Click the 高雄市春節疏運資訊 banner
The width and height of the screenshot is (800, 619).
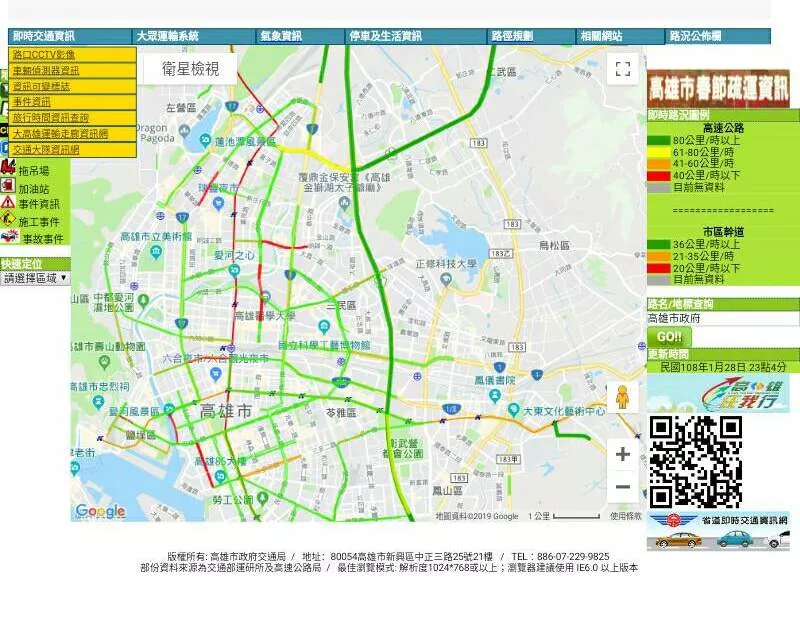pos(718,89)
